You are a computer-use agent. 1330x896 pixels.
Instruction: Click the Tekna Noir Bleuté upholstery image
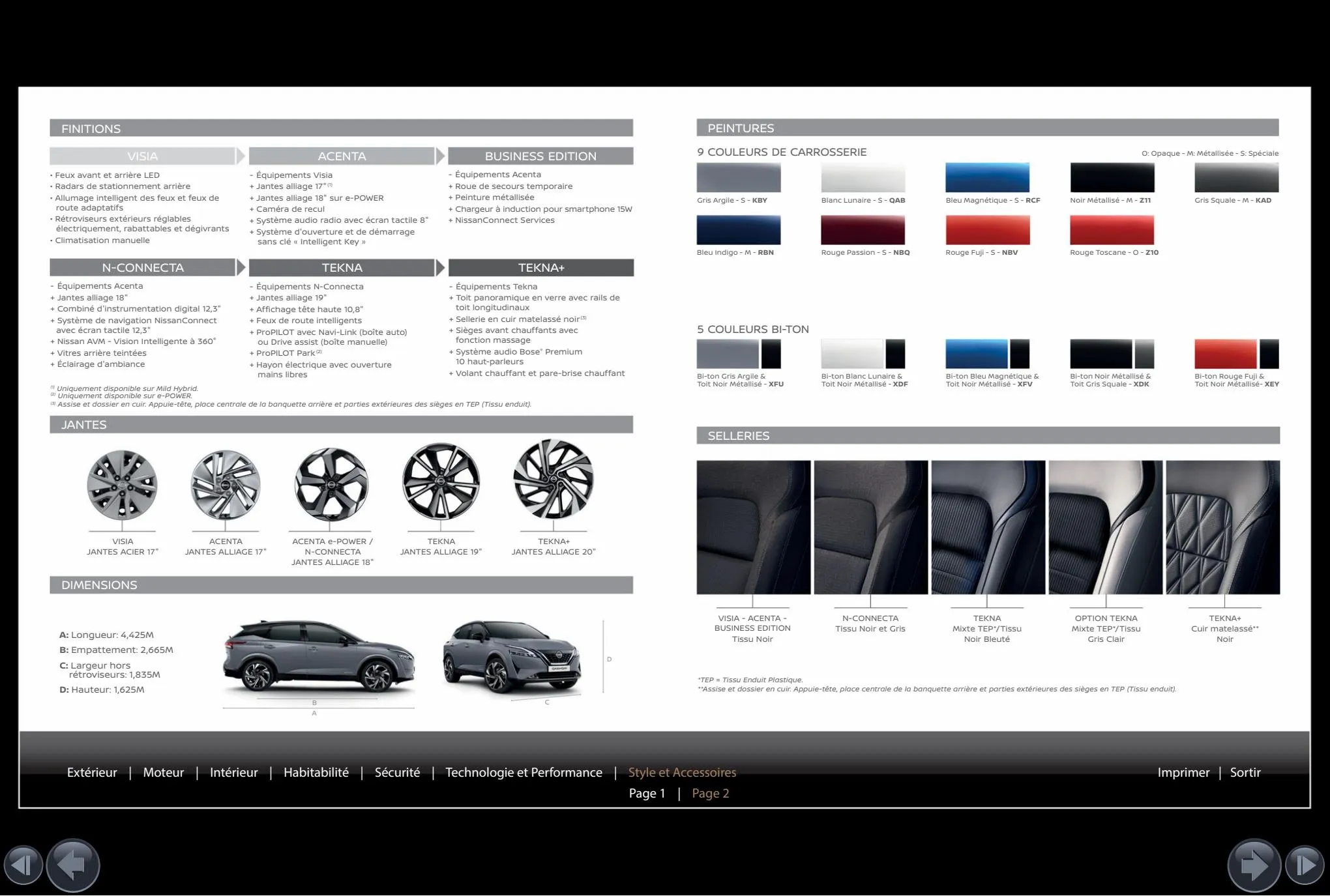pos(988,527)
